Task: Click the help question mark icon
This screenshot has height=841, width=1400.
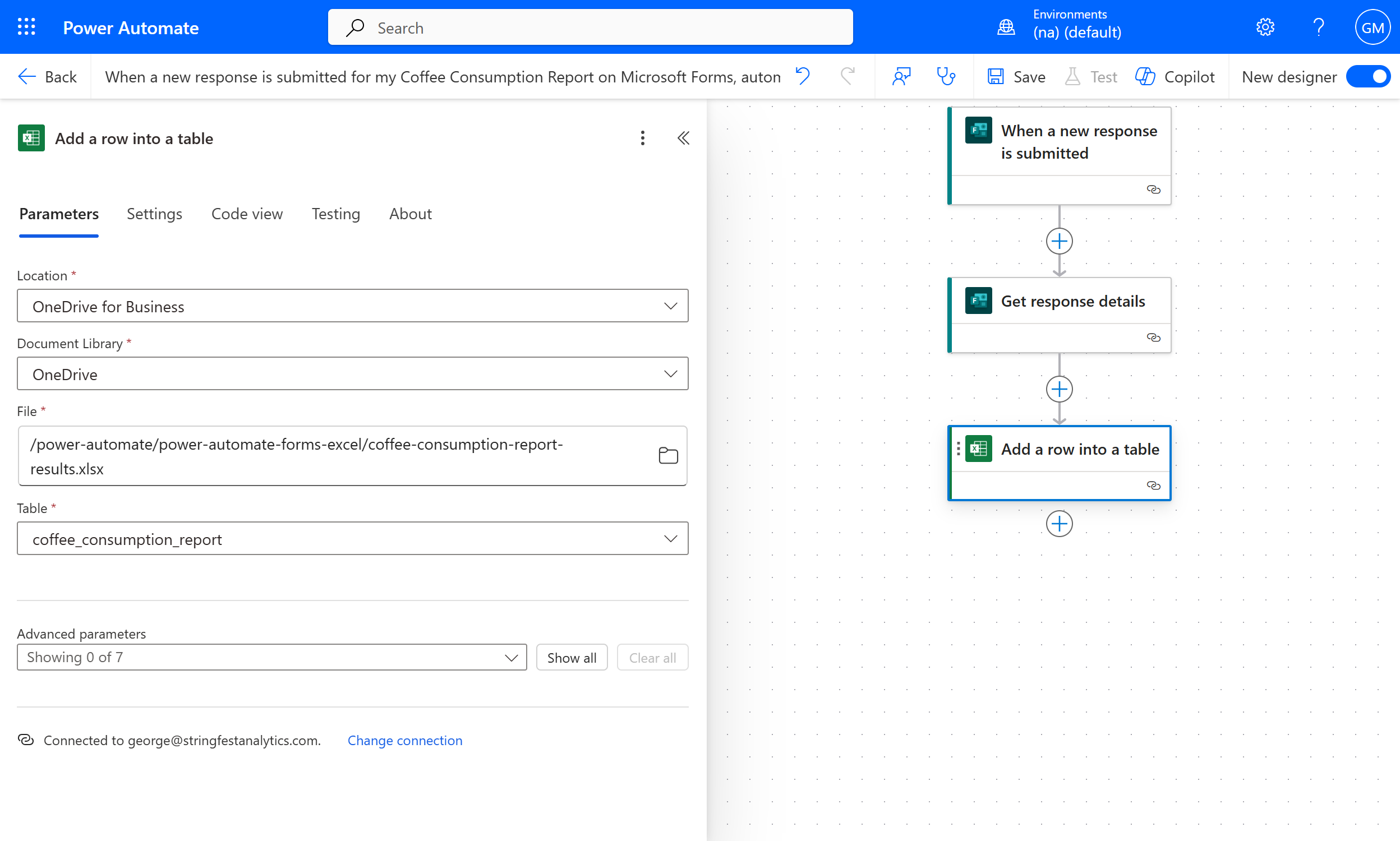Action: click(x=1318, y=27)
